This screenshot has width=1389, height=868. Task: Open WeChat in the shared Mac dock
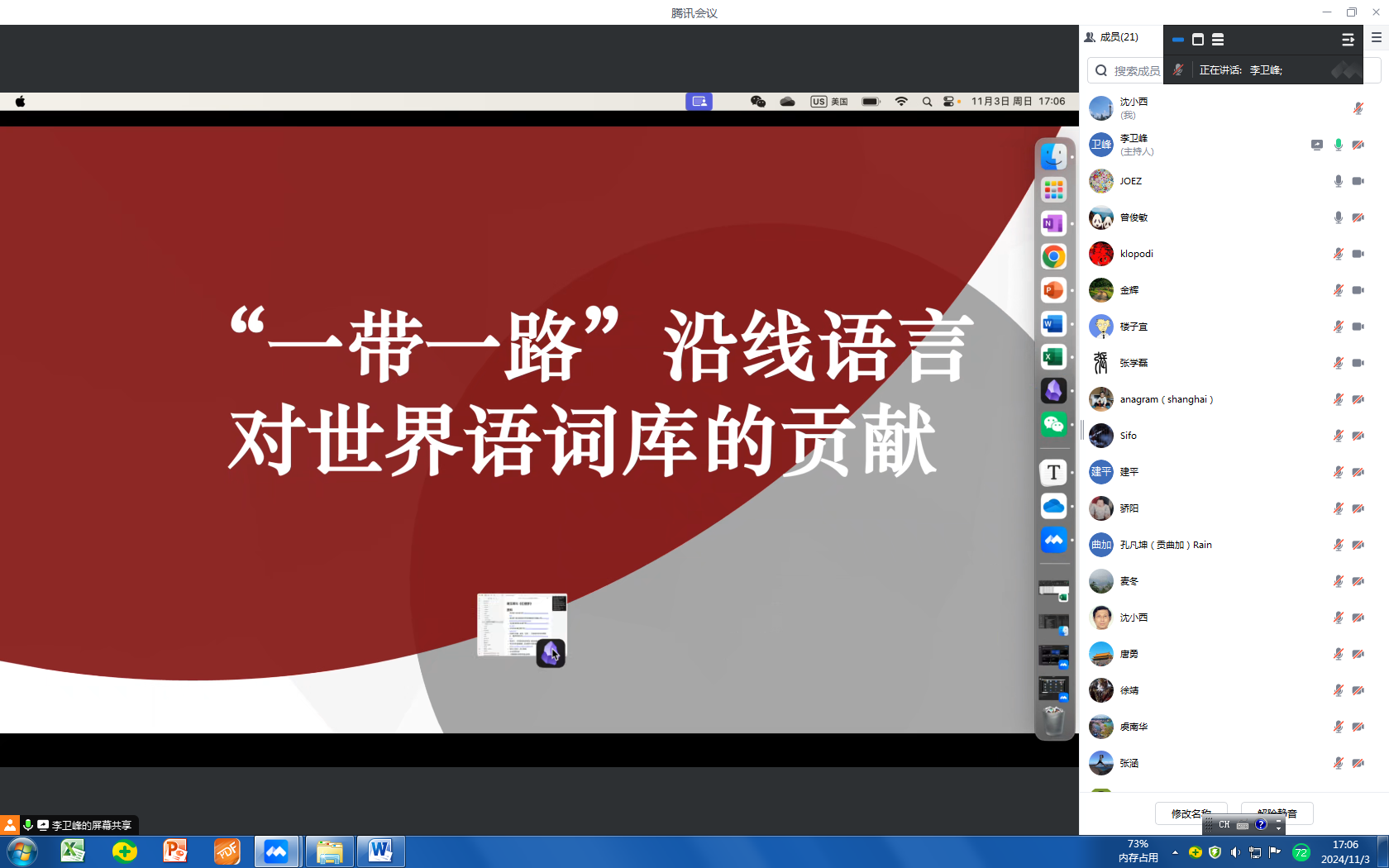click(1053, 425)
